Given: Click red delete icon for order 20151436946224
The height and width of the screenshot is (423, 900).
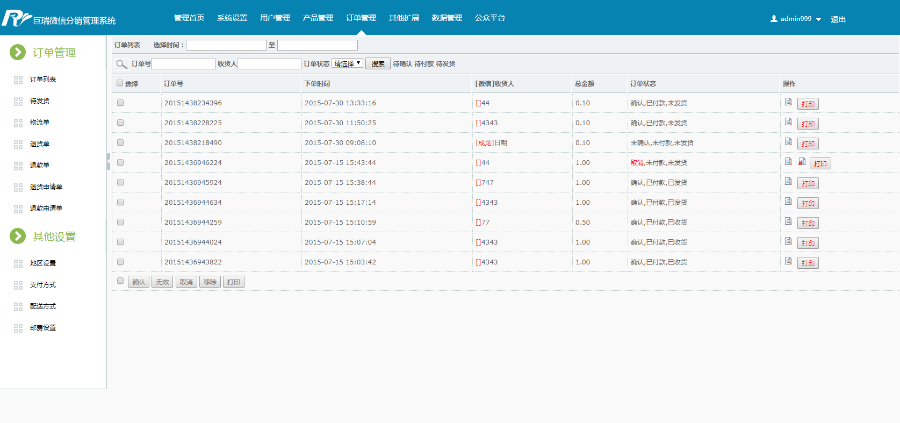Looking at the screenshot, I should point(802,161).
